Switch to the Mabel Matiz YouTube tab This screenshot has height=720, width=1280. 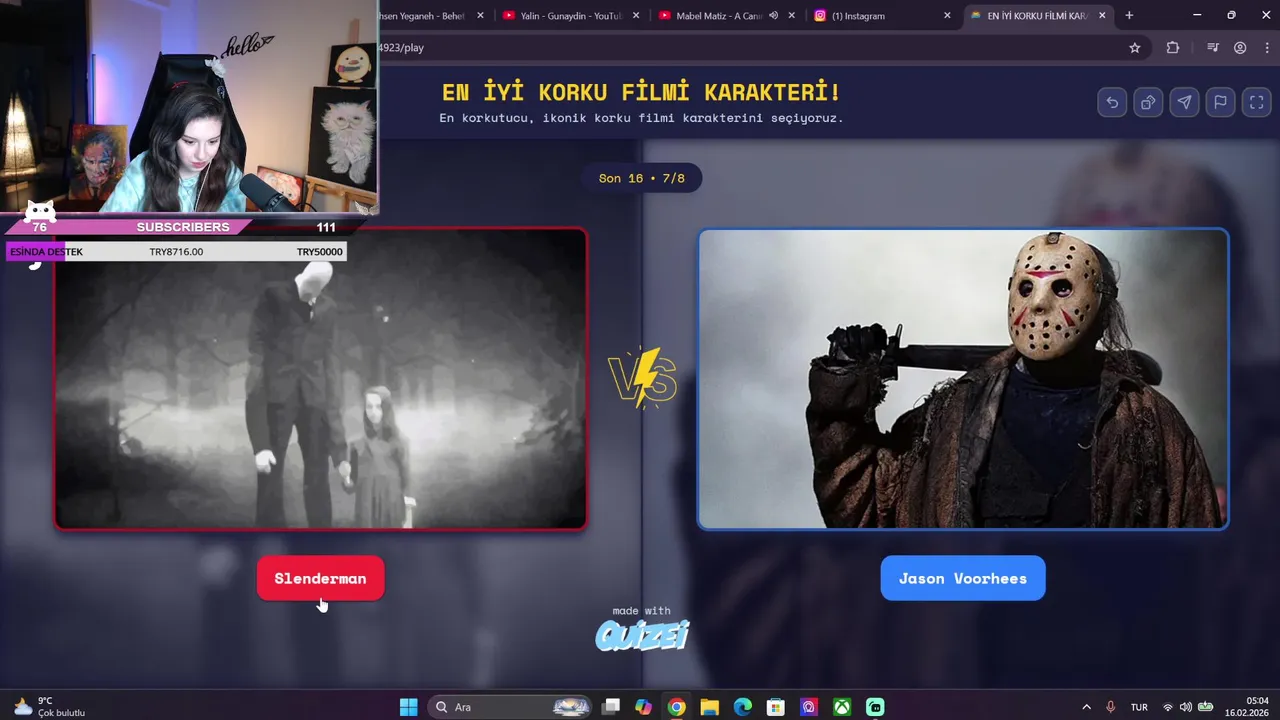click(727, 15)
